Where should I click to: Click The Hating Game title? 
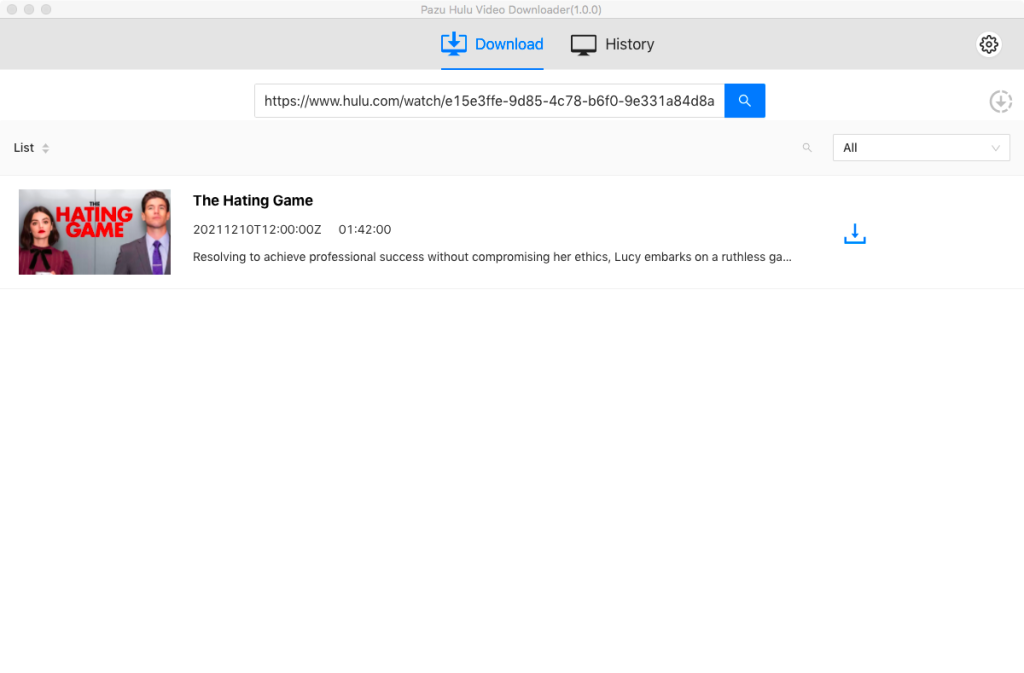(253, 200)
